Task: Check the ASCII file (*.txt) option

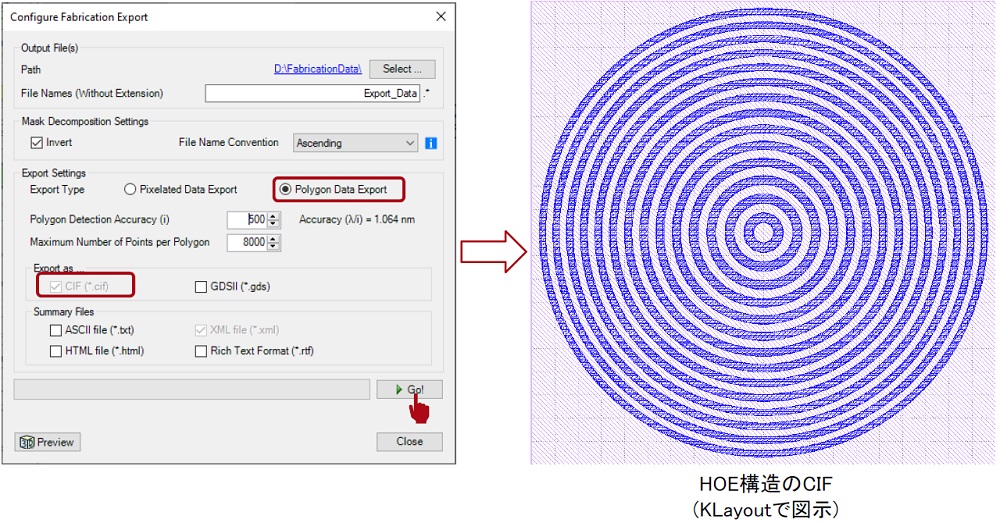Action: tap(56, 330)
